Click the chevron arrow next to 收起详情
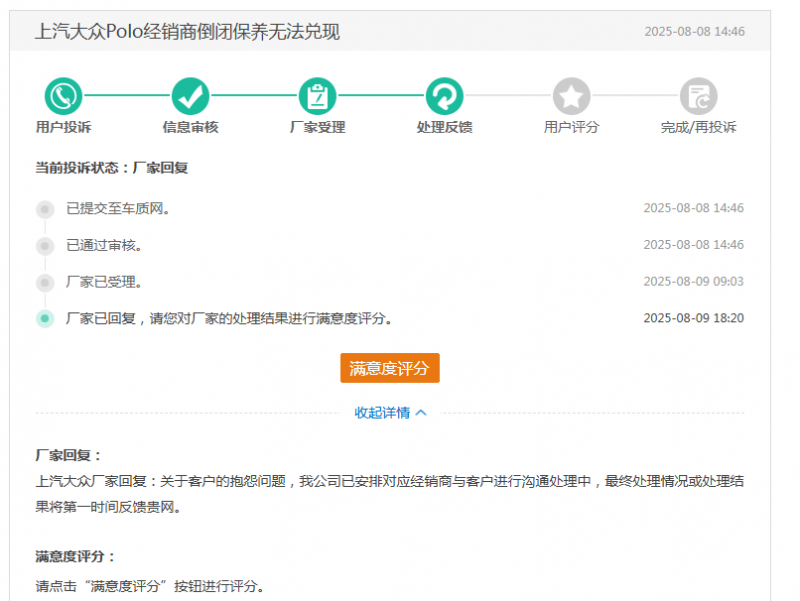800x601 pixels. 421,413
